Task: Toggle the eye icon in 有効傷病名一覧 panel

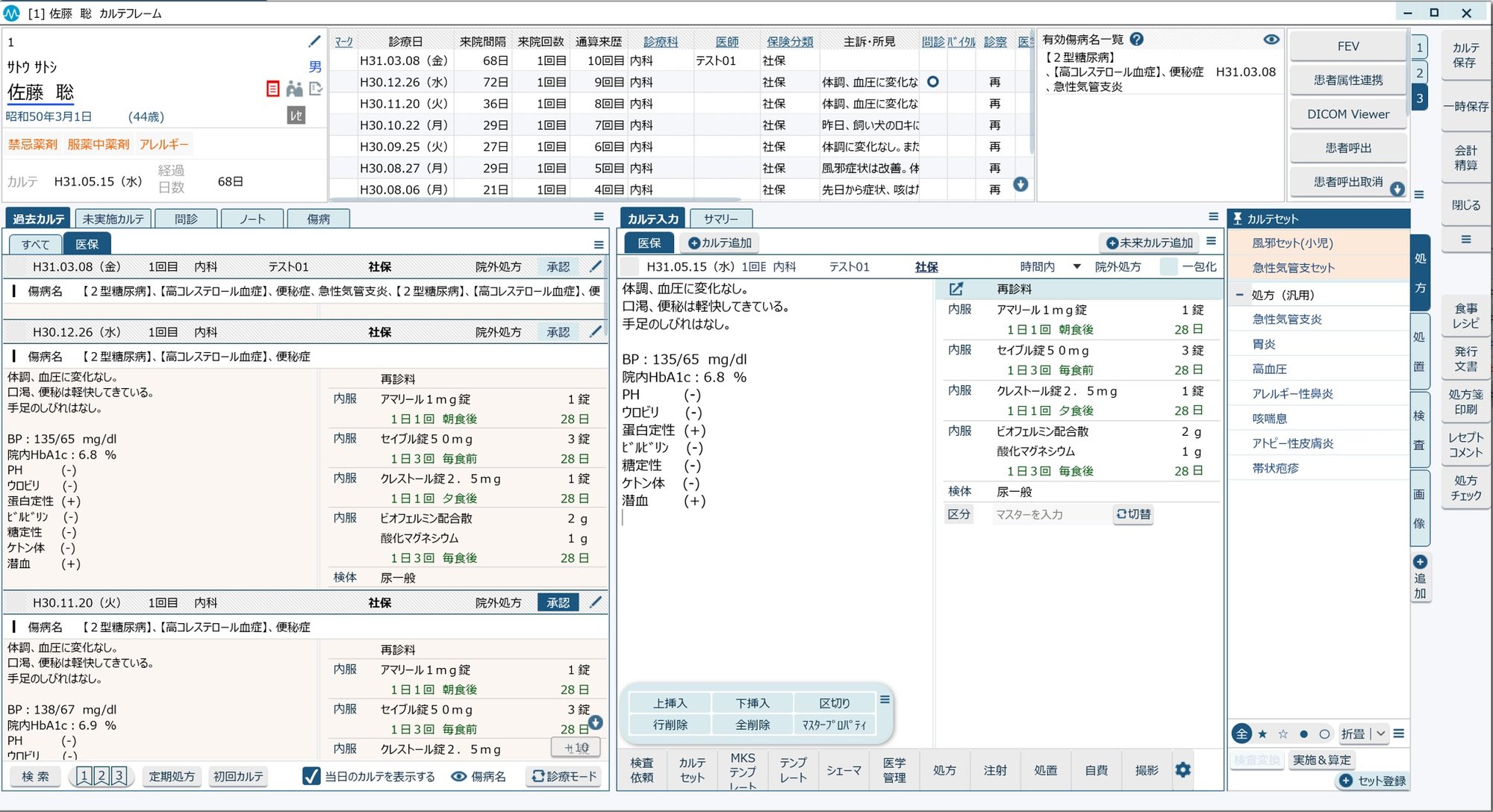Action: pyautogui.click(x=1271, y=40)
